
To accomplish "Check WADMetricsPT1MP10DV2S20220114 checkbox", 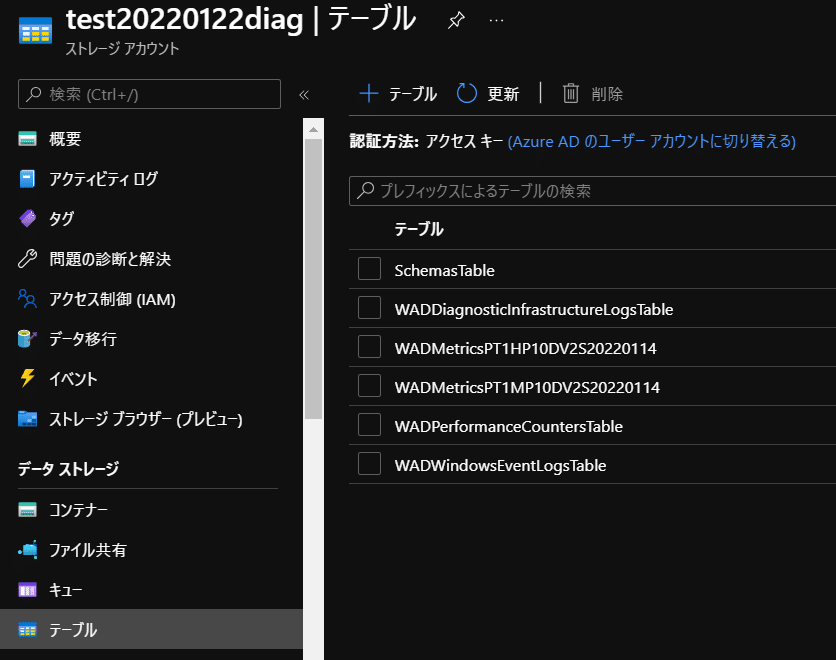I will tap(369, 385).
